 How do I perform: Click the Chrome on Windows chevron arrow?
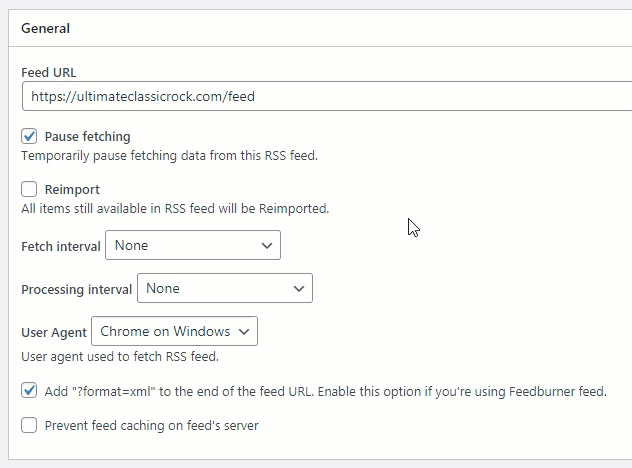coord(244,332)
